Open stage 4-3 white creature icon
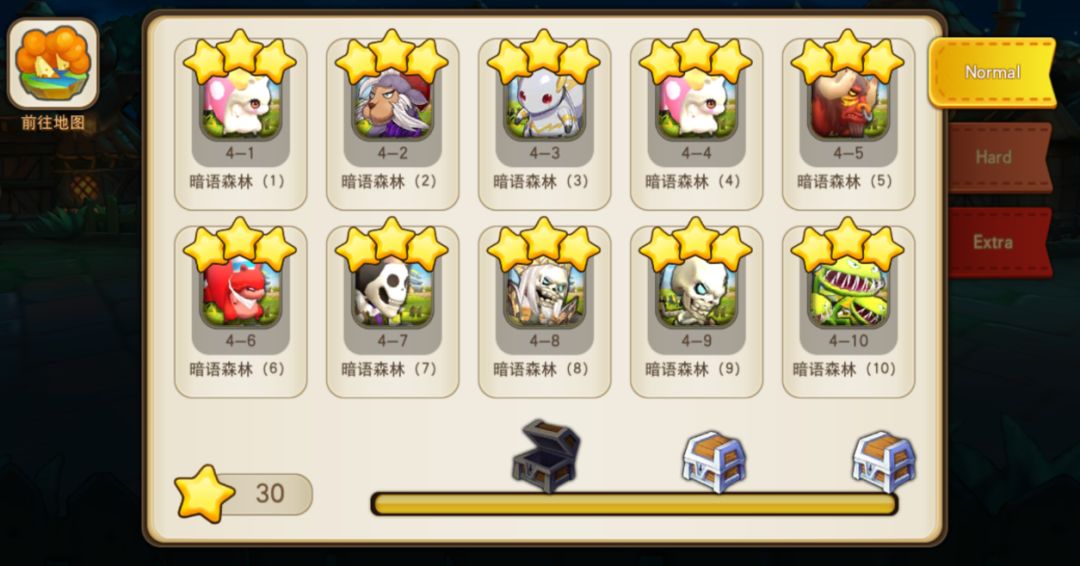The height and width of the screenshot is (566, 1080). (x=544, y=103)
